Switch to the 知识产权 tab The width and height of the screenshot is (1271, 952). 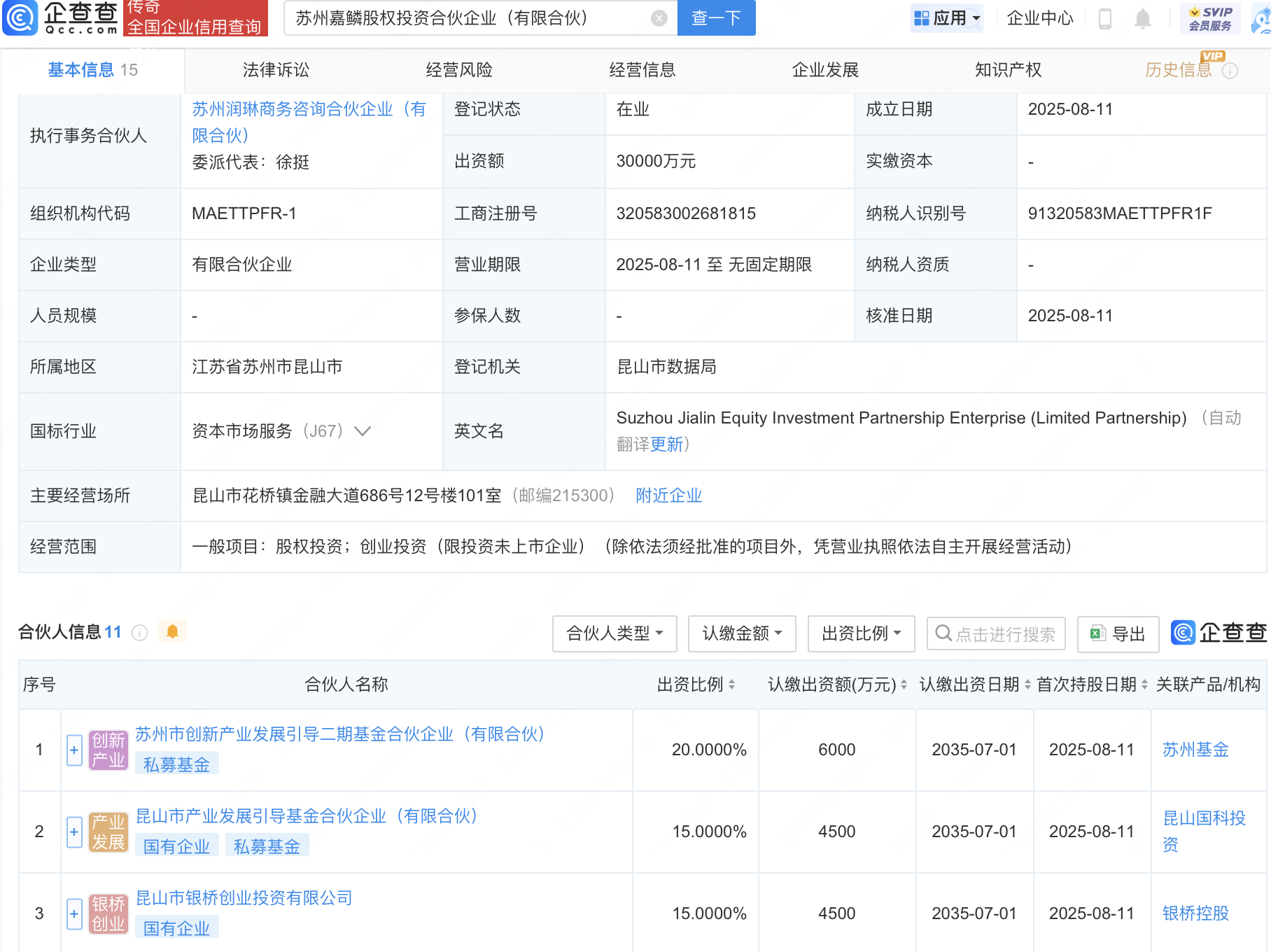pos(1008,70)
